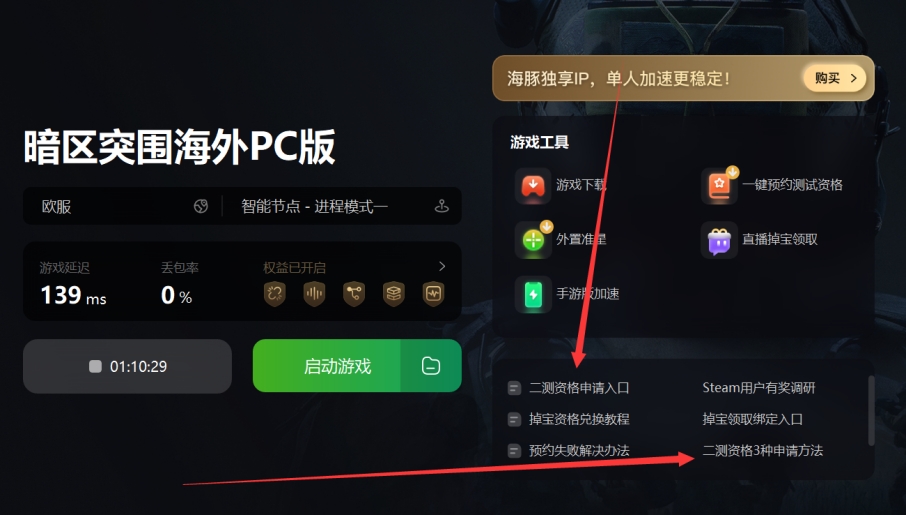This screenshot has width=906, height=515.
Task: Open the Steam用户有奖调研 link
Action: [x=759, y=388]
